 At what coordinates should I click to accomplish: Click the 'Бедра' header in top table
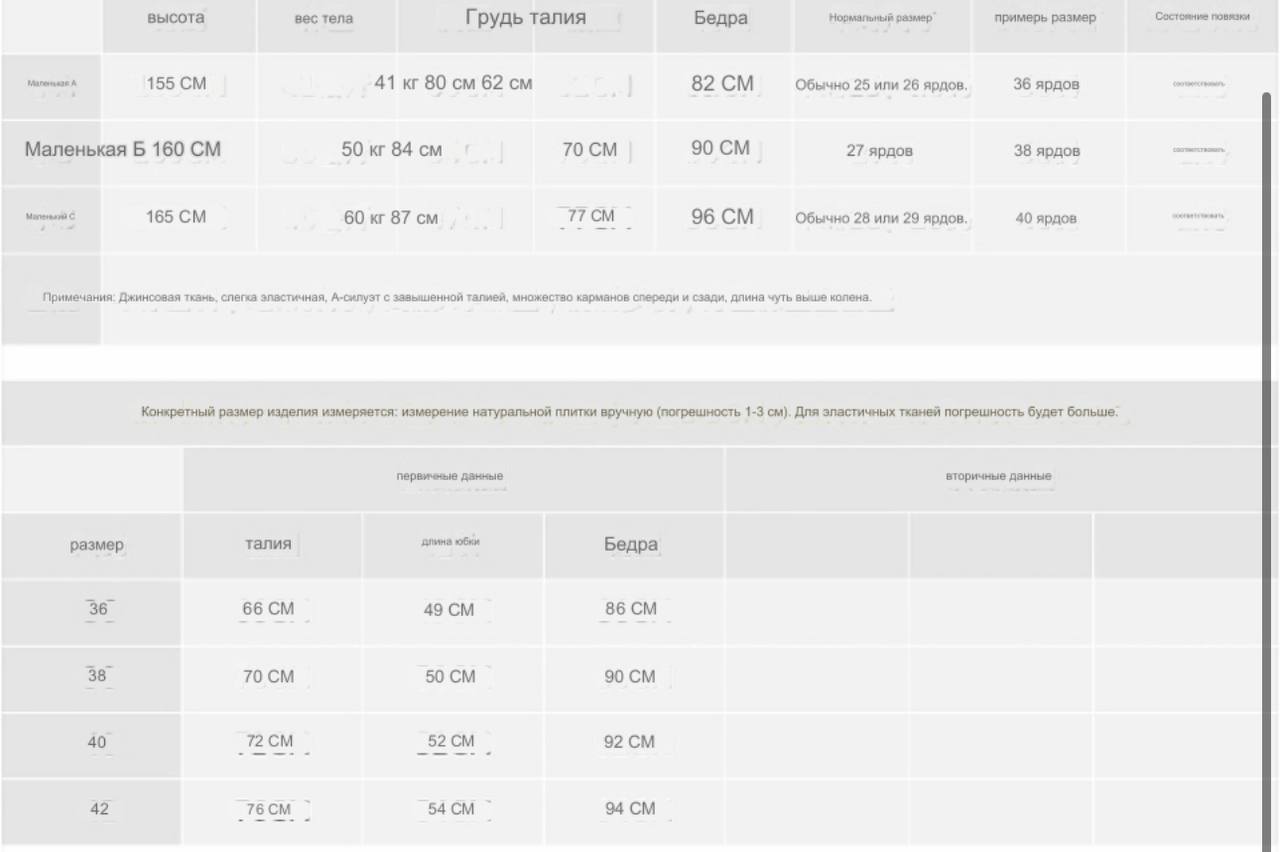[721, 18]
